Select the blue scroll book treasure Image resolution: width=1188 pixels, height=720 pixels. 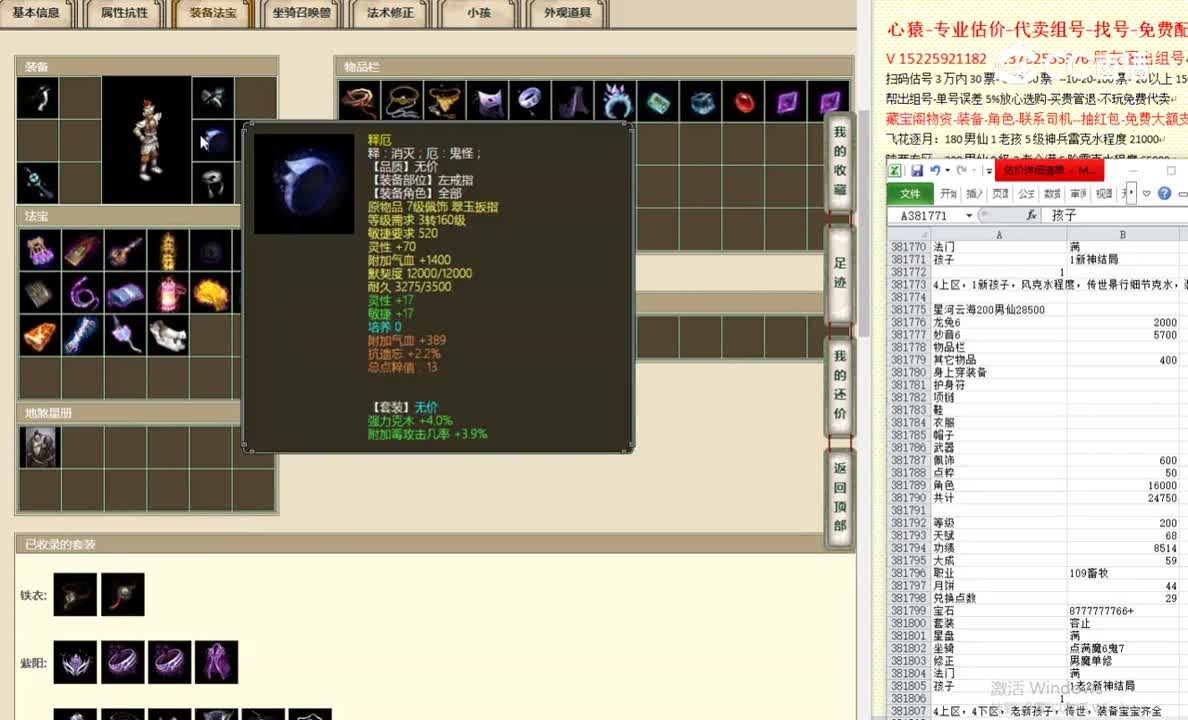(125, 293)
